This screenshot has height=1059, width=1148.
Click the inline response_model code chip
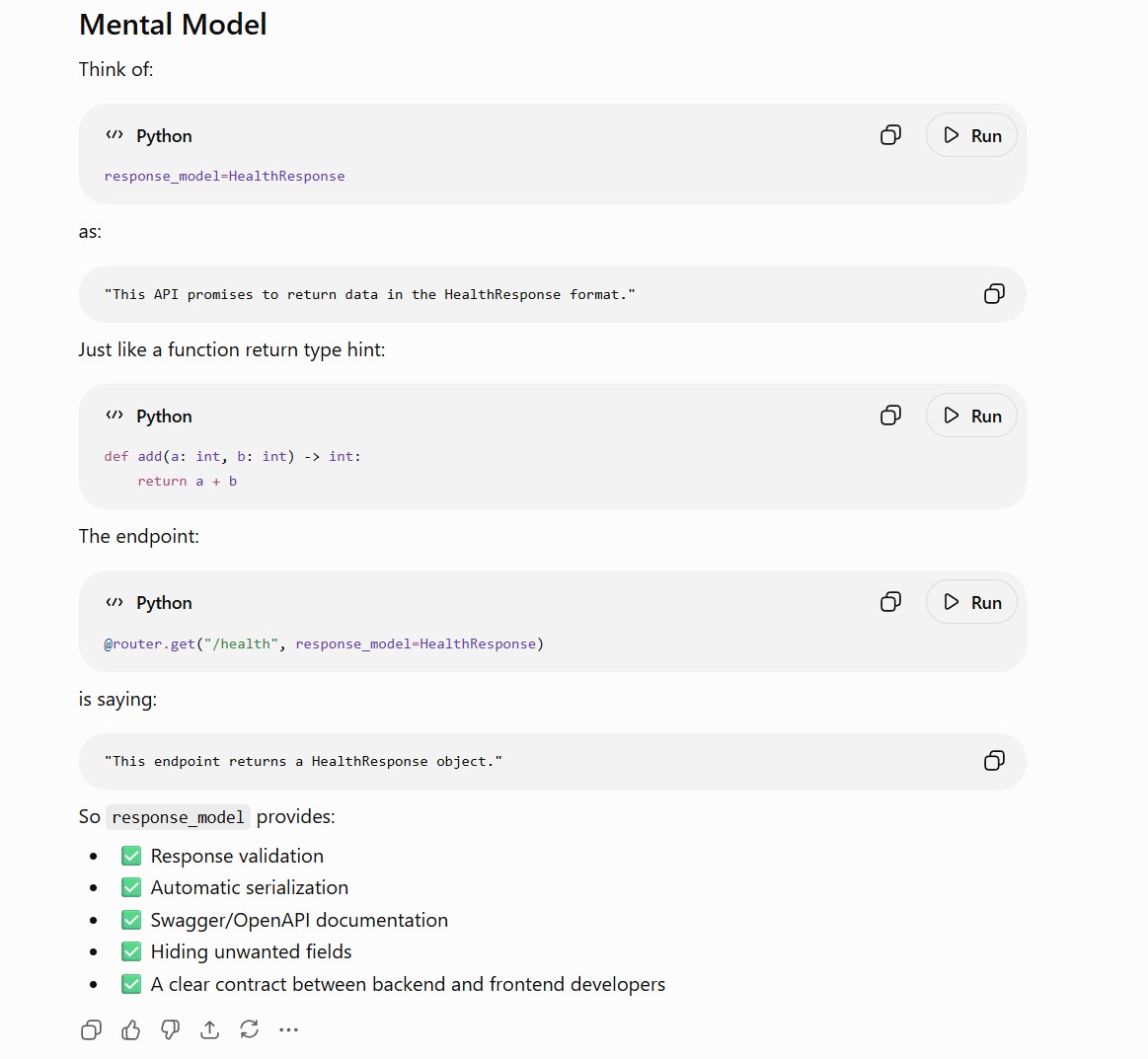click(178, 817)
